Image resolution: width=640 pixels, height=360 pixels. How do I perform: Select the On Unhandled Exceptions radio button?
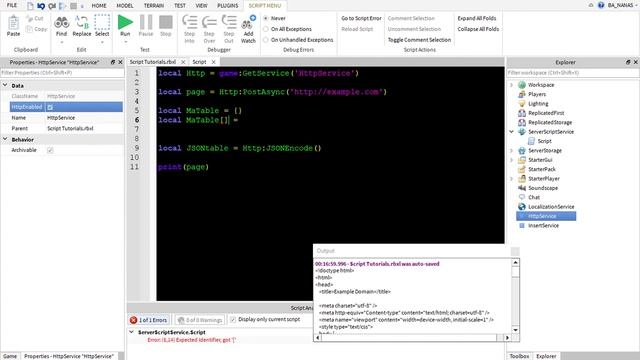(266, 40)
